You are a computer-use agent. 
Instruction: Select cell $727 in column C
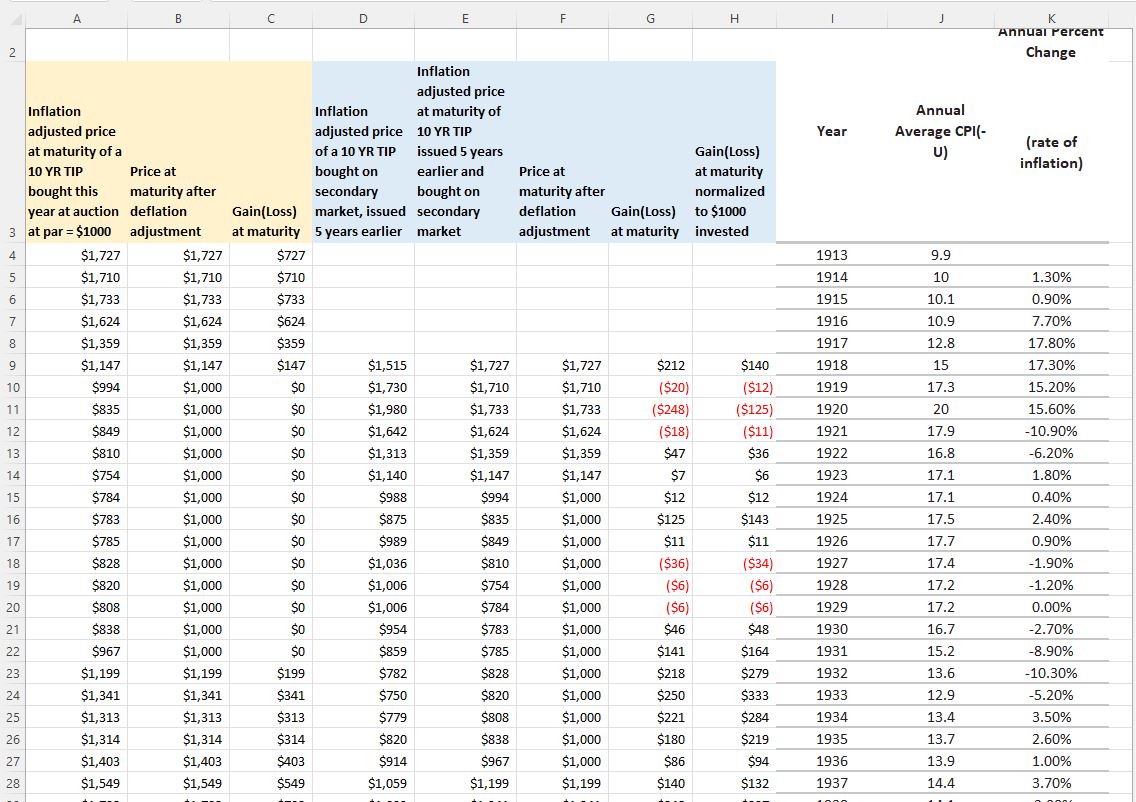point(270,256)
